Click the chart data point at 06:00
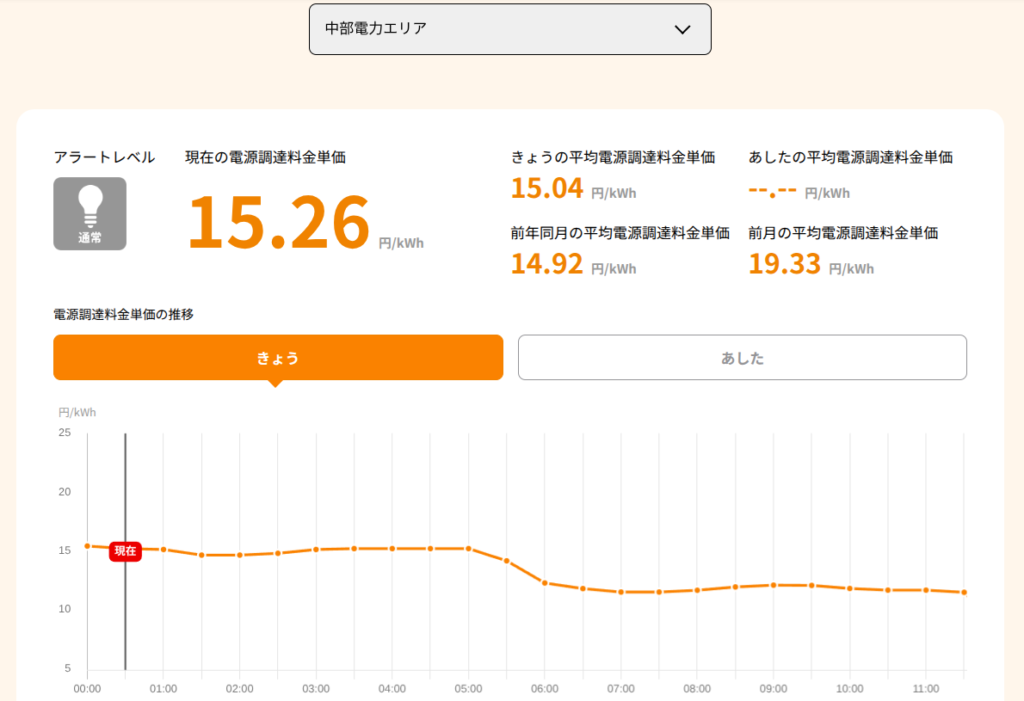1024x701 pixels. pos(545,583)
